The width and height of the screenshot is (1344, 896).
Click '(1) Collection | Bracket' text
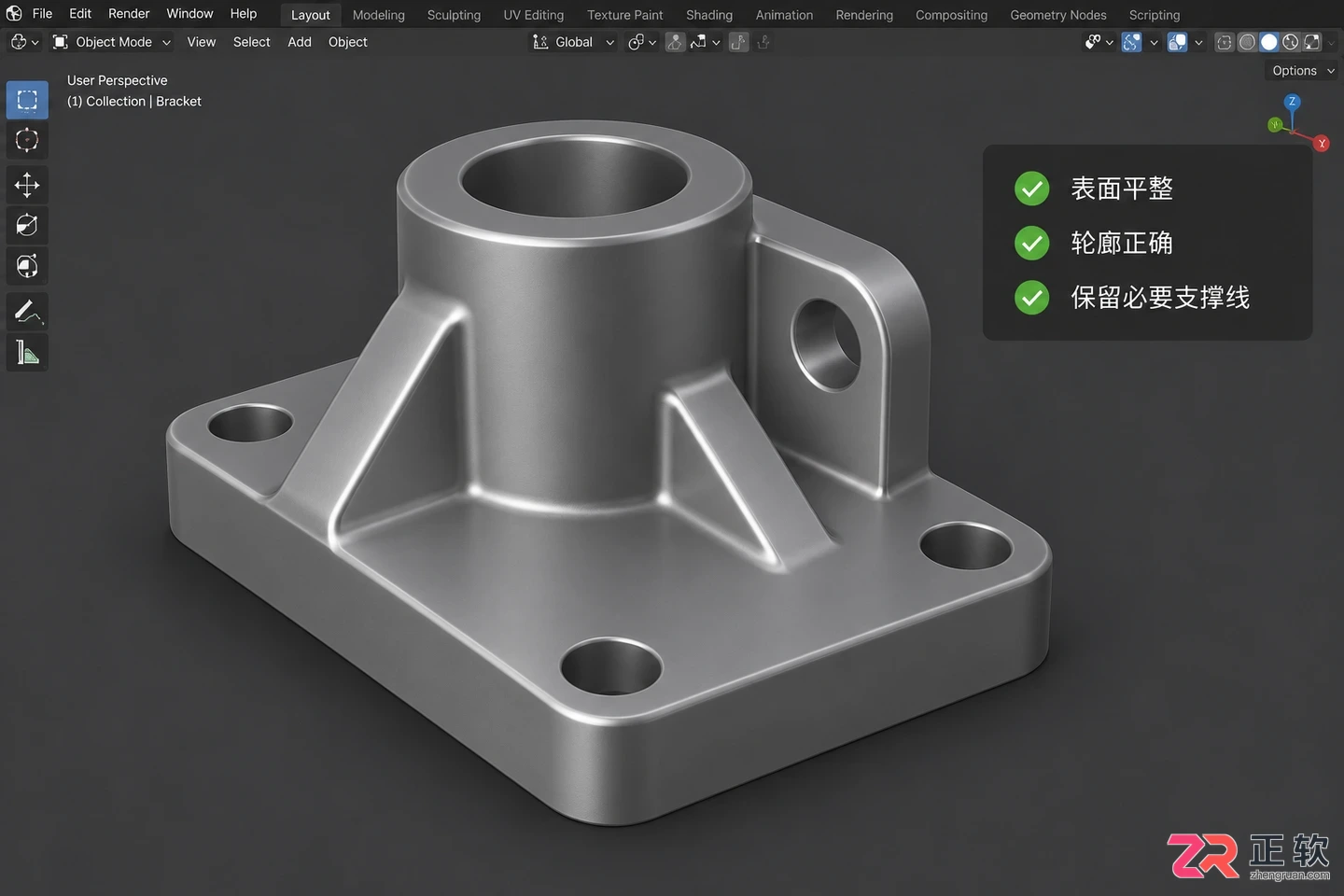tap(134, 101)
